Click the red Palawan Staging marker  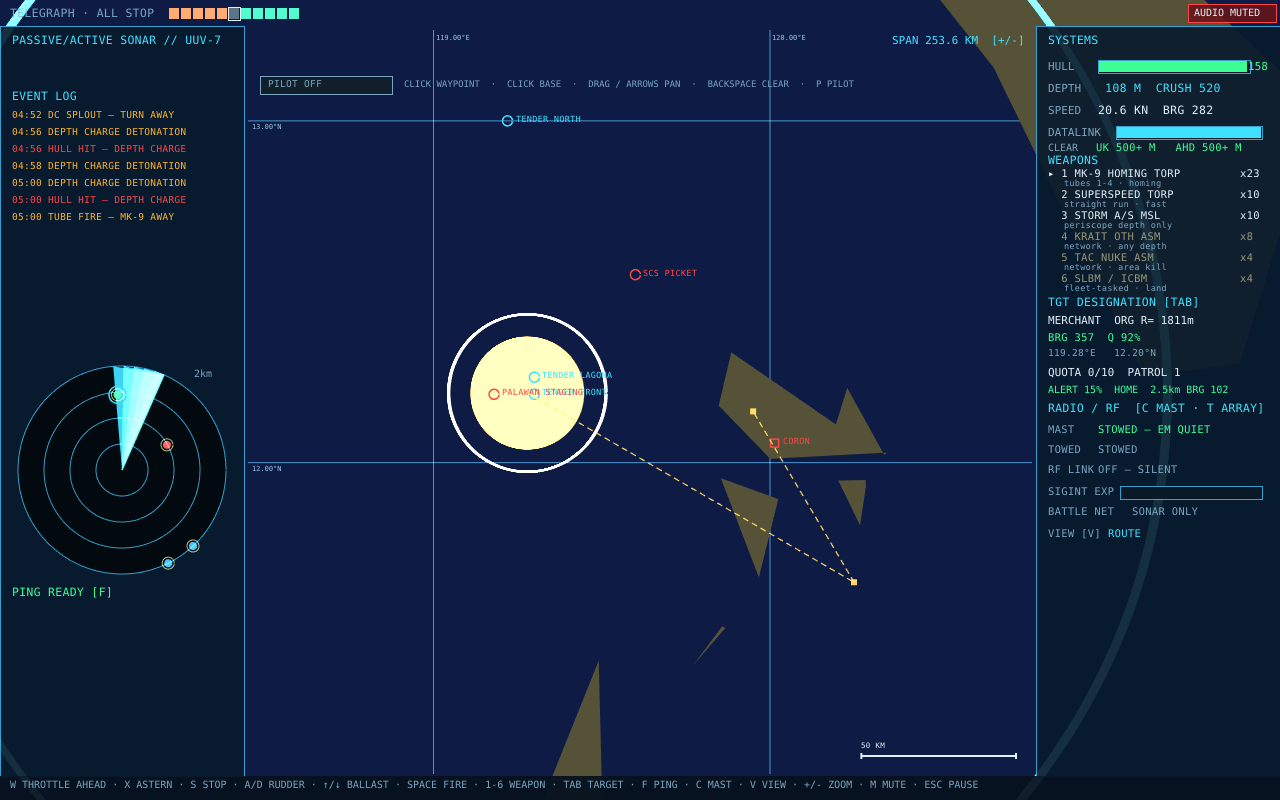494,394
